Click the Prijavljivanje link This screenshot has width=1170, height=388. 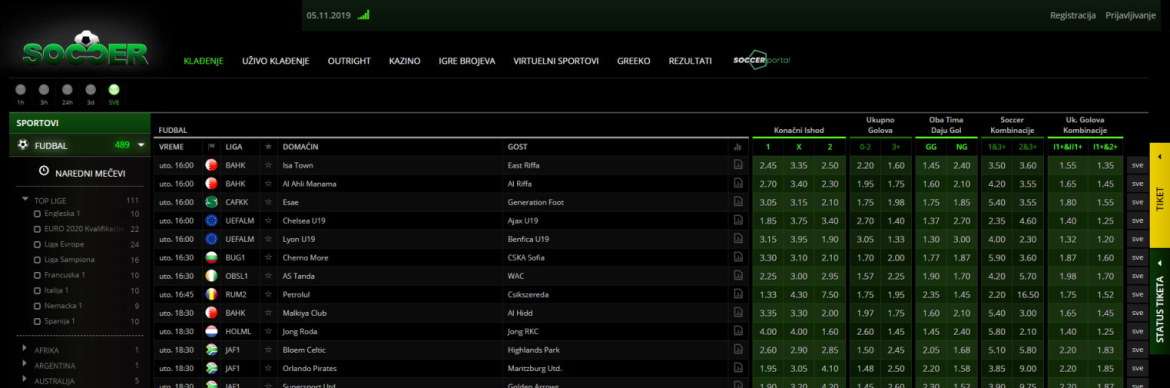[x=1130, y=16]
